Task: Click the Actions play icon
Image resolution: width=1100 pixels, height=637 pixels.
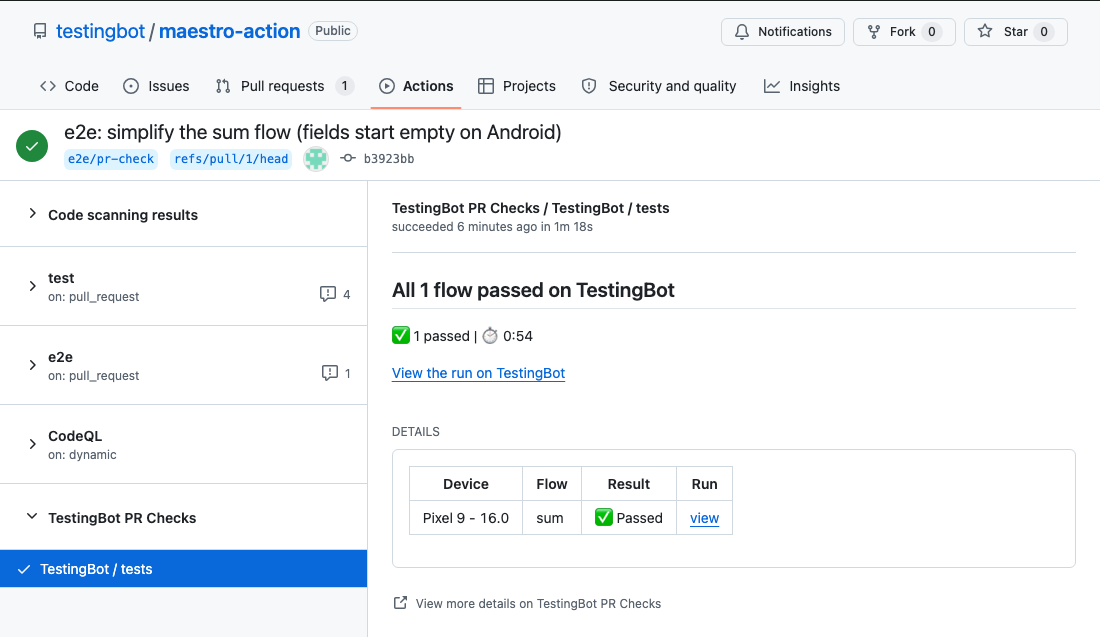Action: click(x=387, y=86)
